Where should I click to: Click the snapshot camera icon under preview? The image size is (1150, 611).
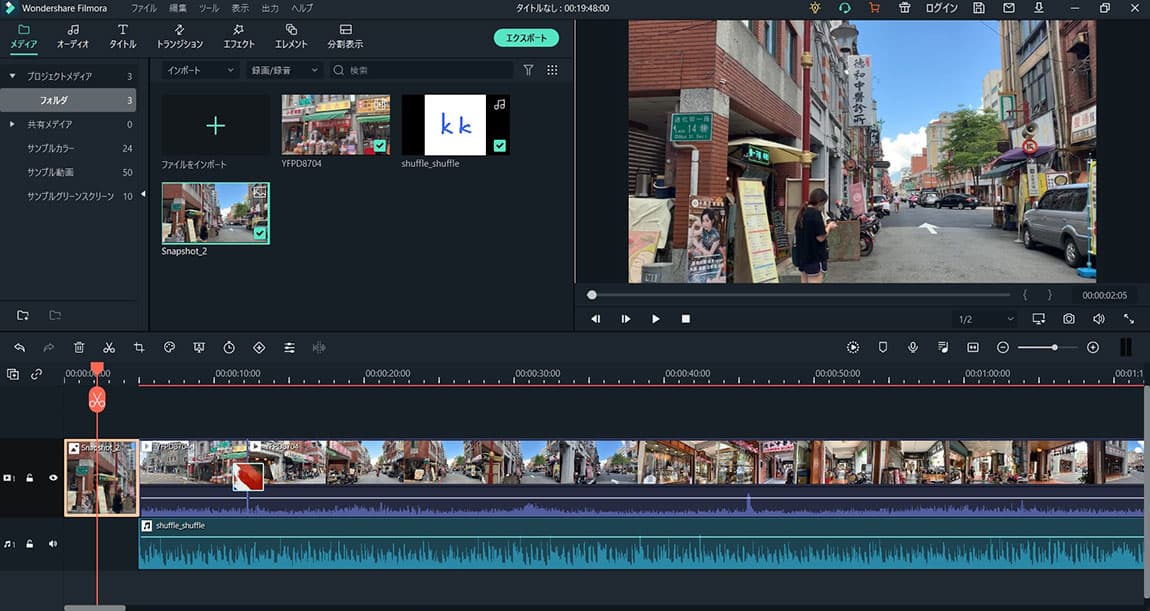coord(1069,319)
